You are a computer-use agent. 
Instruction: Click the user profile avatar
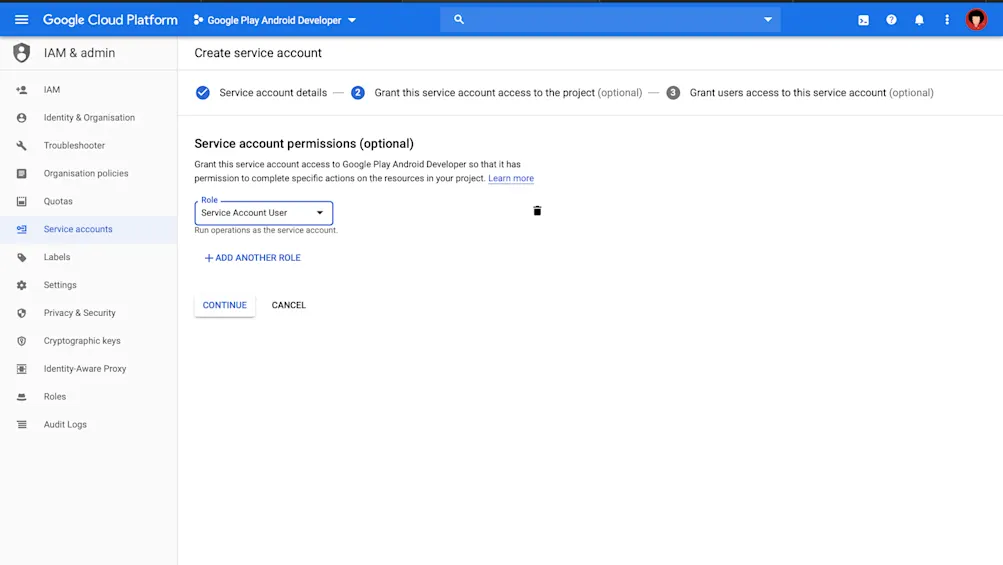[976, 20]
